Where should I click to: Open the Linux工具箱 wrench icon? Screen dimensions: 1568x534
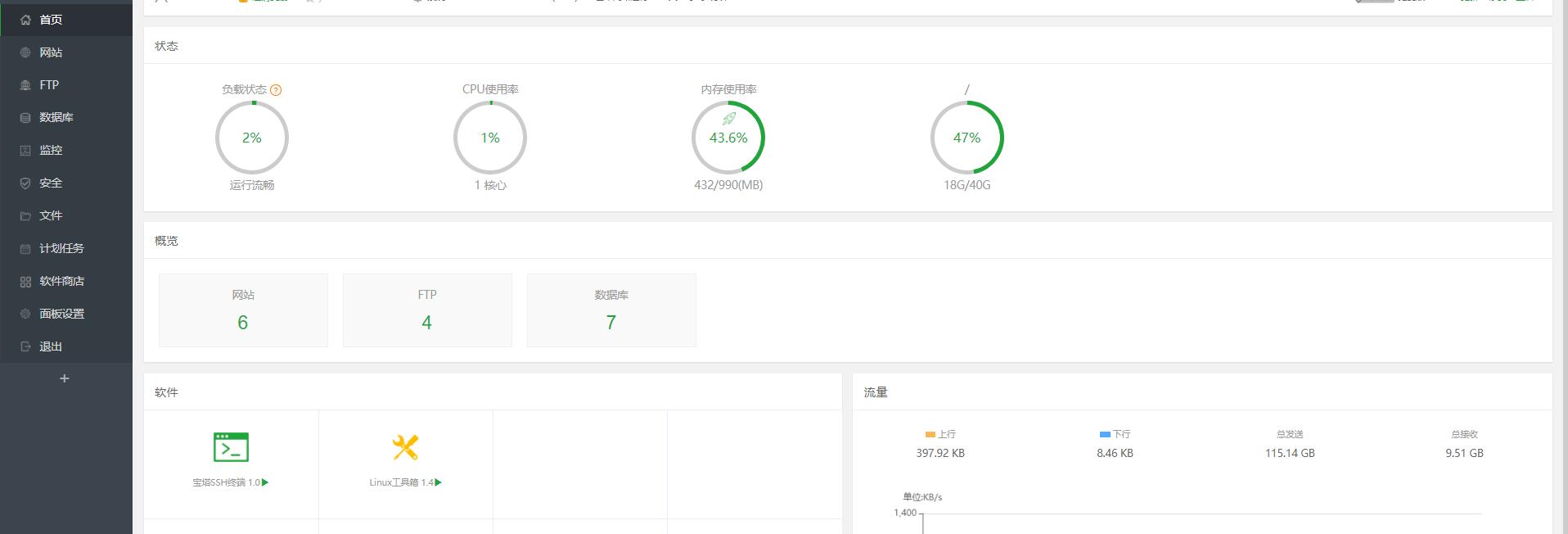click(405, 447)
